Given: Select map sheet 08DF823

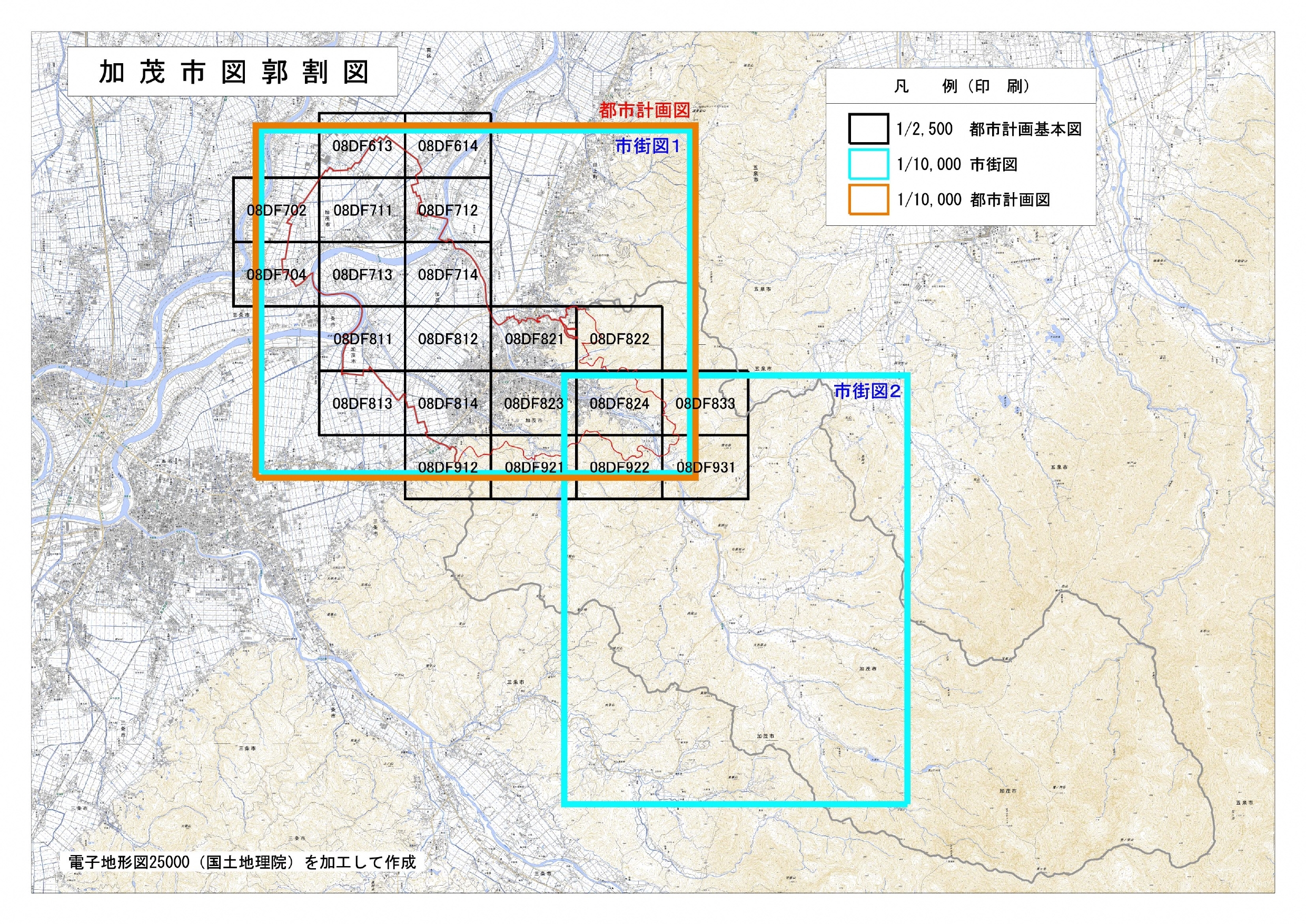Looking at the screenshot, I should pos(534,403).
